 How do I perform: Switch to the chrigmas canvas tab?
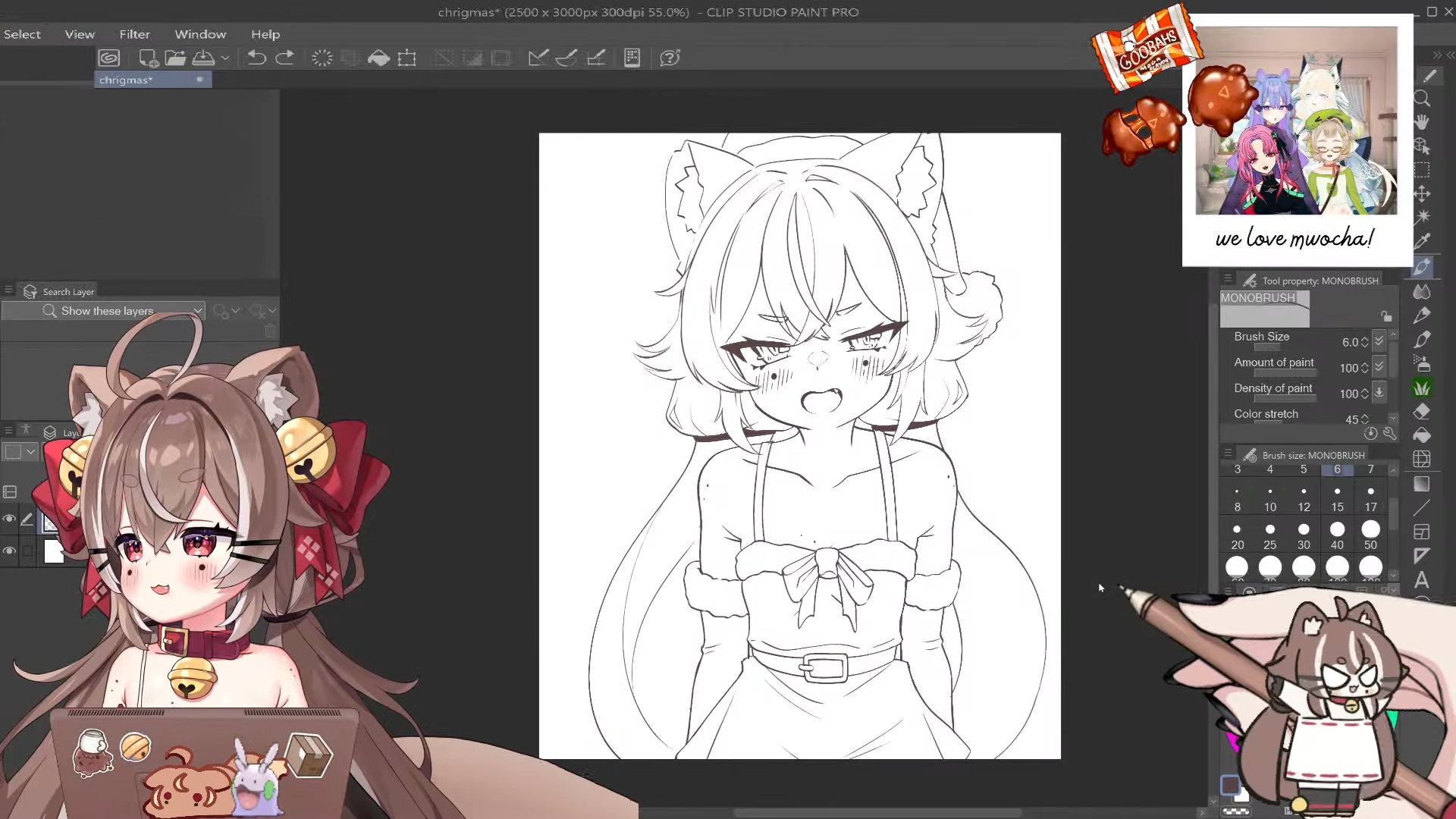(x=126, y=80)
